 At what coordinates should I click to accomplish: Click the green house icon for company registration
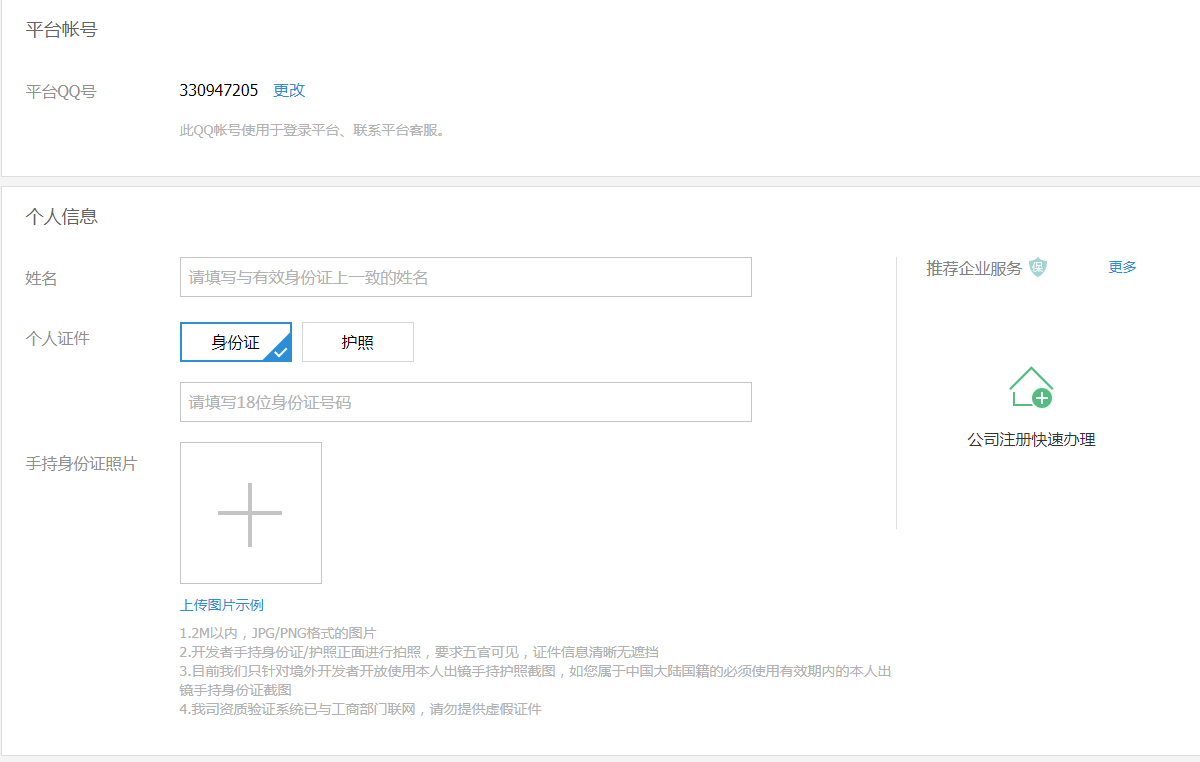[x=1031, y=387]
